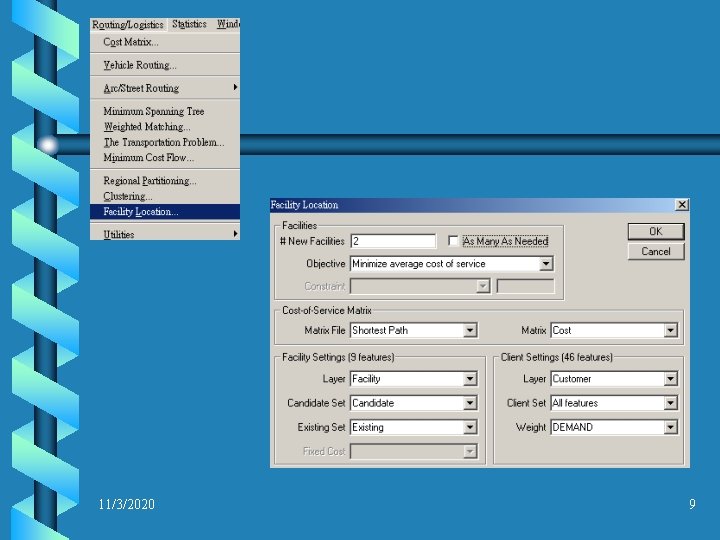Open the Existing Set dropdown
The image size is (720, 540).
coord(414,428)
